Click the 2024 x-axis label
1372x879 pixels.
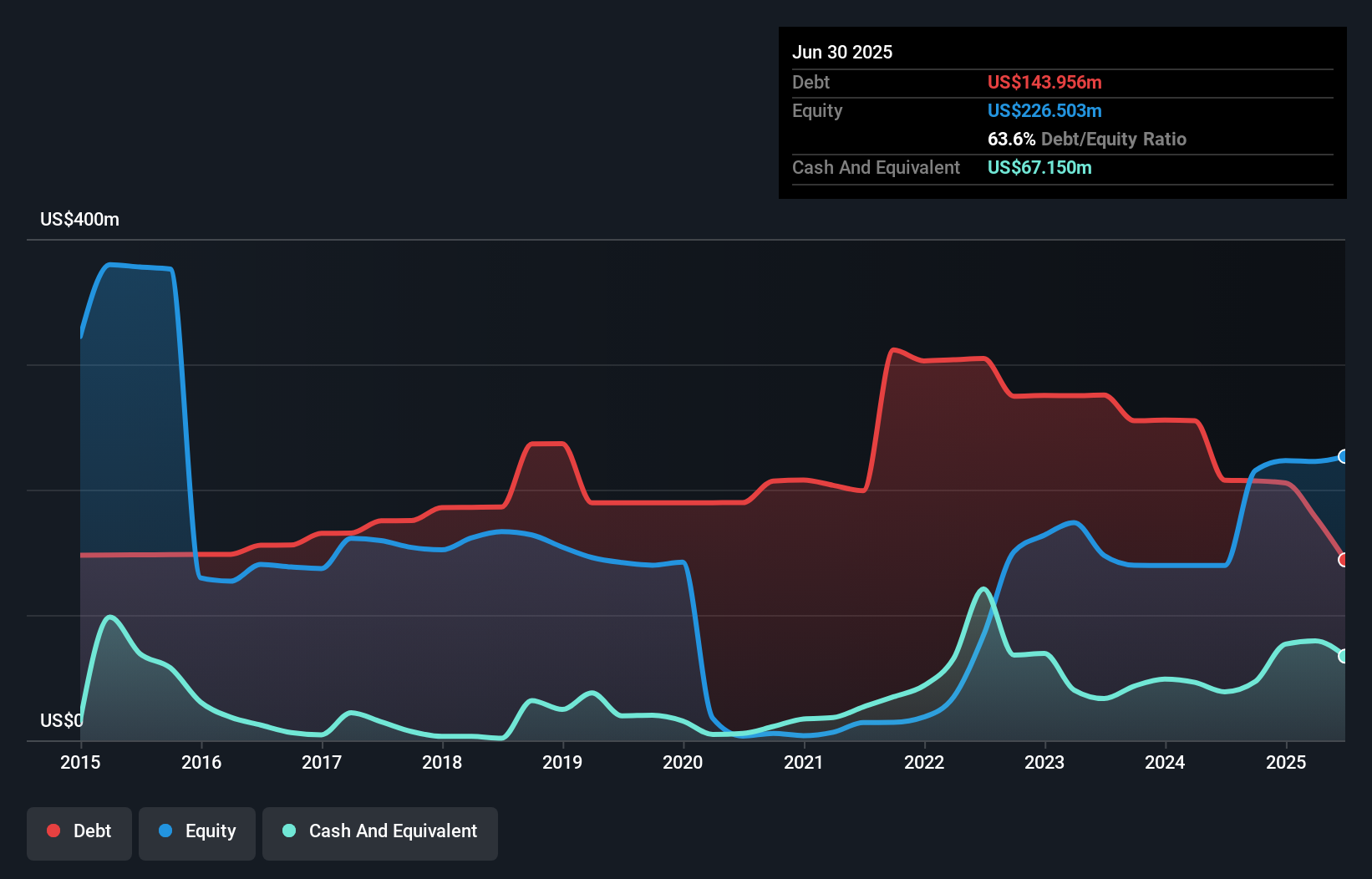pos(1165,762)
